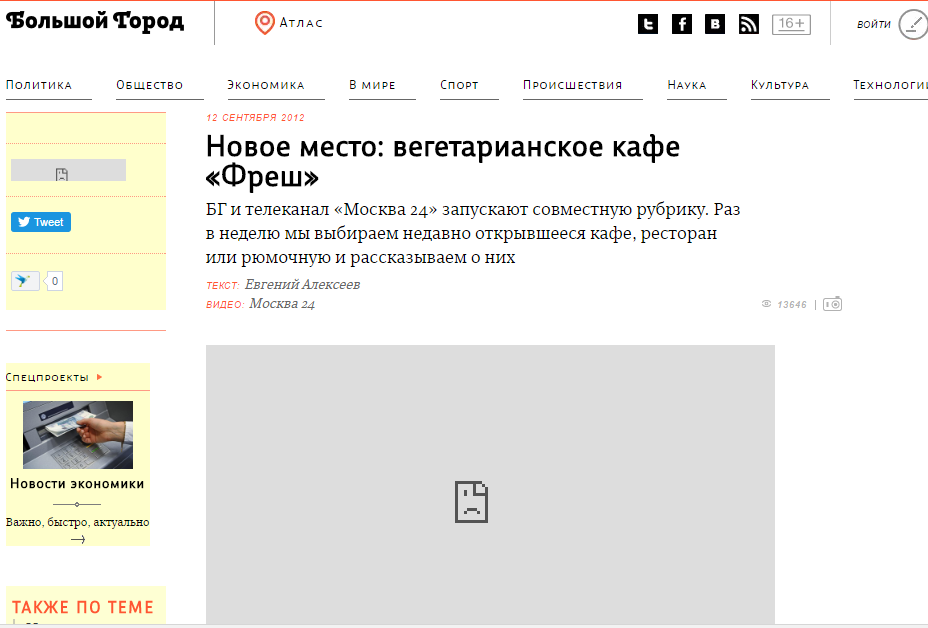928x628 pixels.
Task: Open the Большой Город site logo
Action: pyautogui.click(x=95, y=21)
